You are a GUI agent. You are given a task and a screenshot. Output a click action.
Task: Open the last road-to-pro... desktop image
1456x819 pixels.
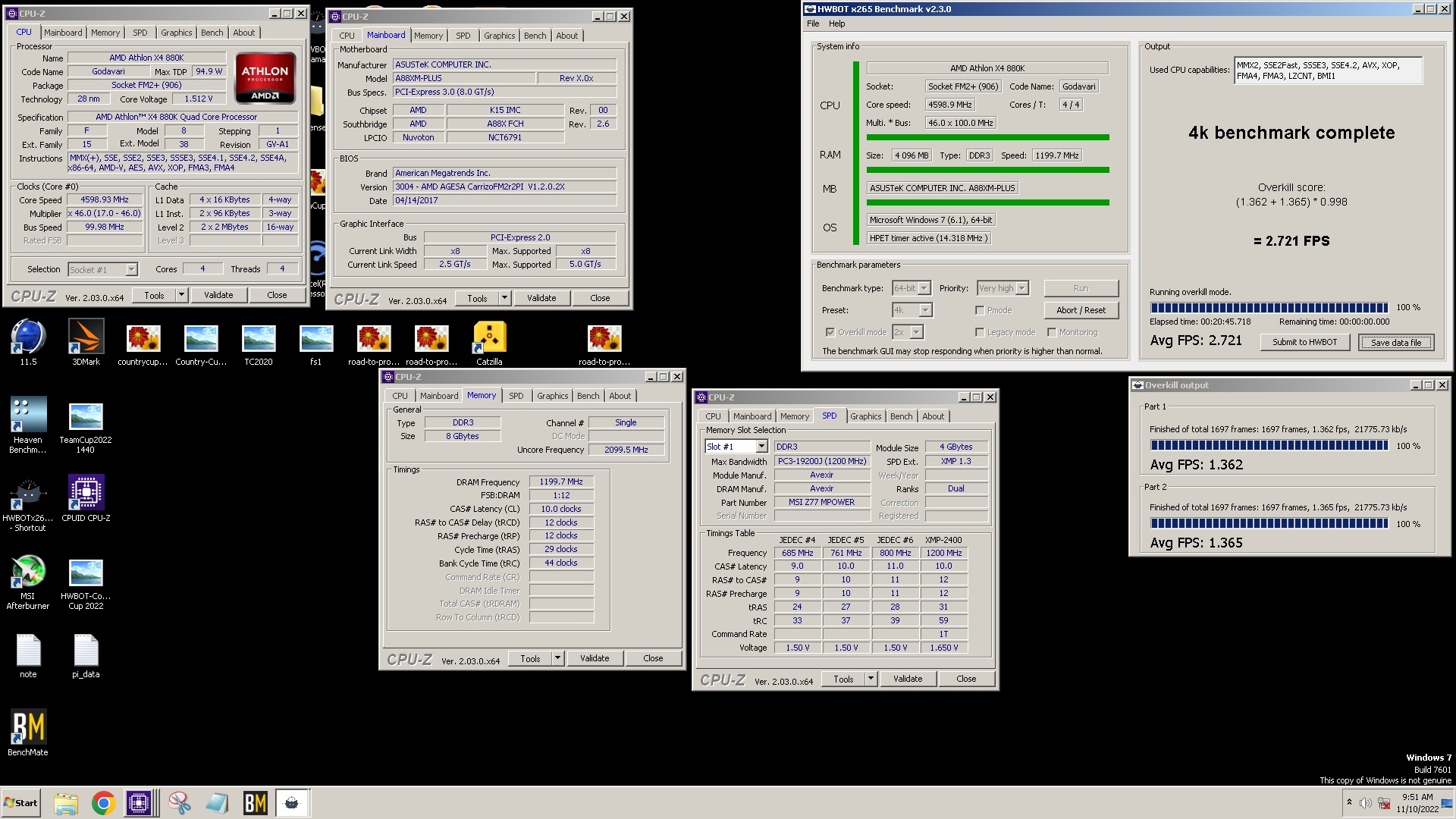click(604, 345)
